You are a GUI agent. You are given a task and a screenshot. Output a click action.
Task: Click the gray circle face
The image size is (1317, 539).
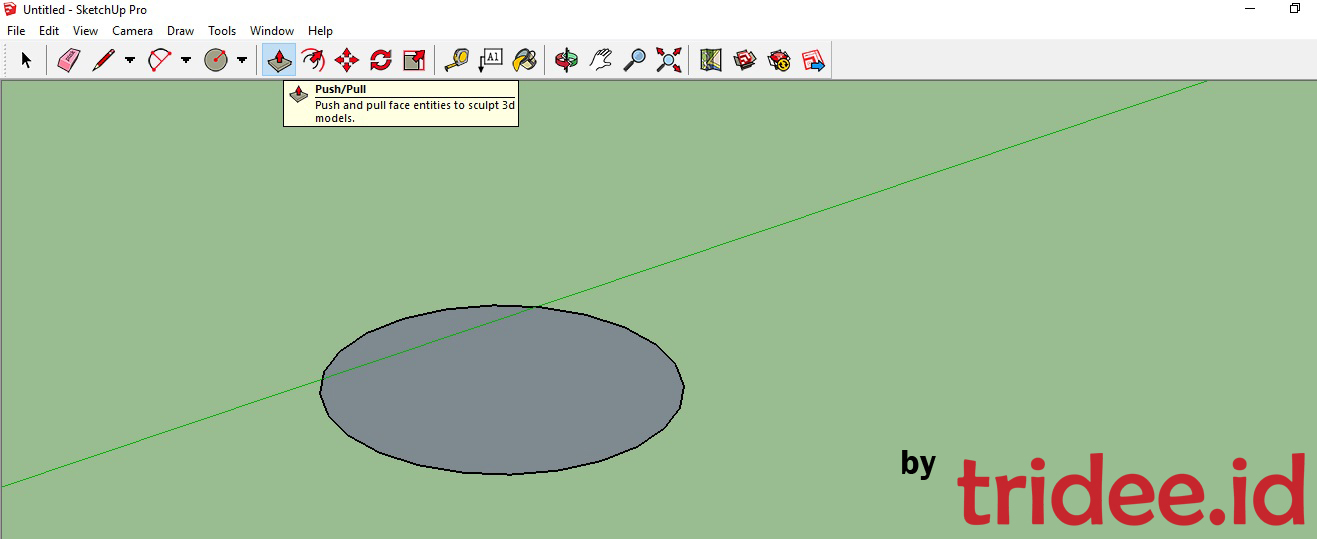click(x=502, y=390)
